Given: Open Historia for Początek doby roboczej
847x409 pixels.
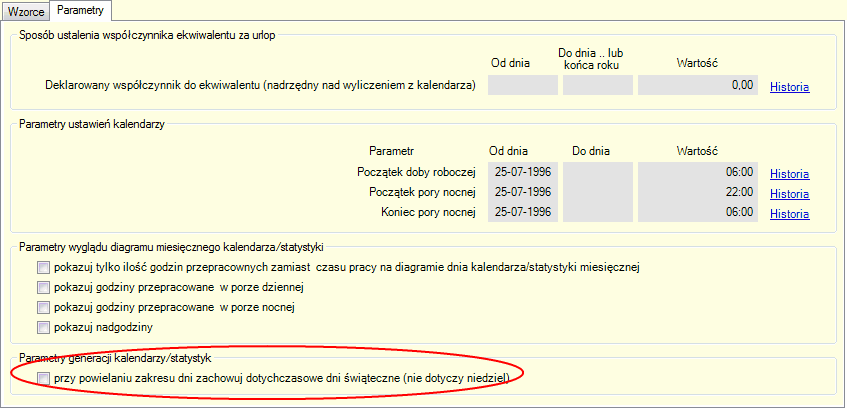Looking at the screenshot, I should pos(789,174).
